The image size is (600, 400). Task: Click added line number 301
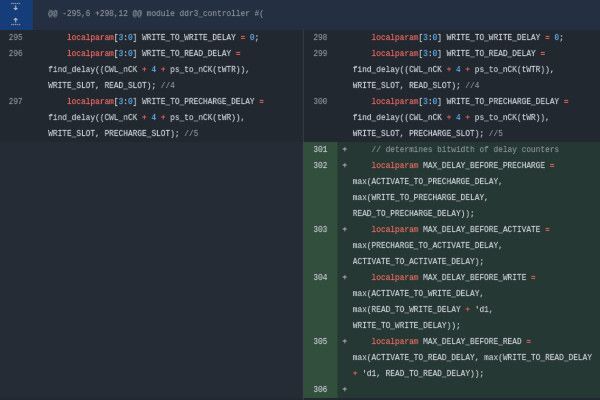319,150
